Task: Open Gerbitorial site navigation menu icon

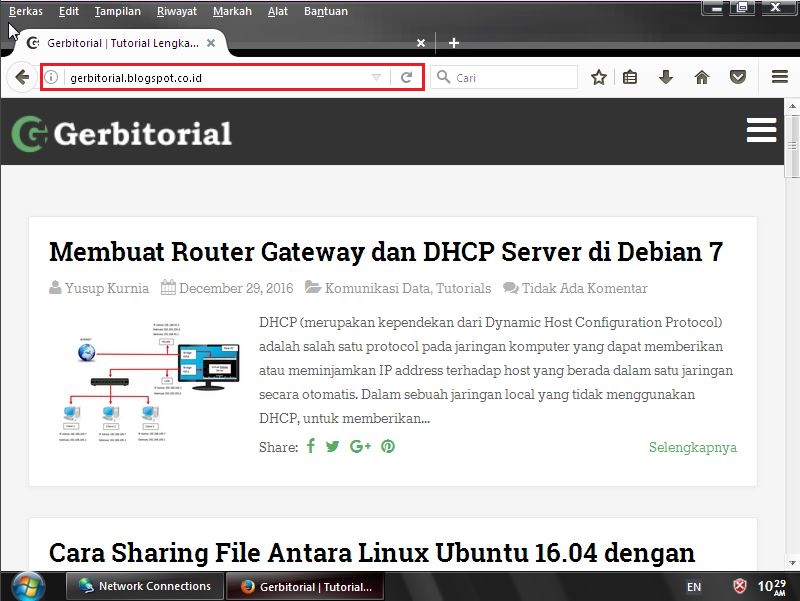Action: [x=761, y=130]
